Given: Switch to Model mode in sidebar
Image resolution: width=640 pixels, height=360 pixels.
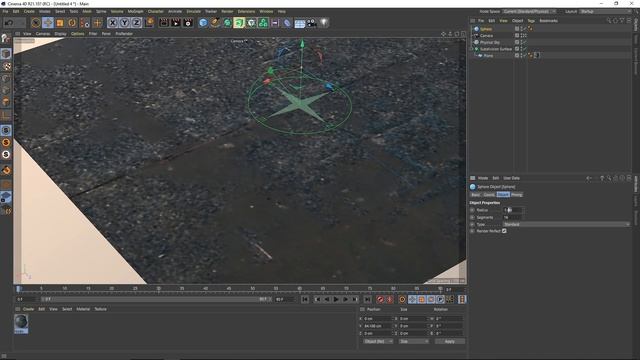Looking at the screenshot, I should (6, 53).
